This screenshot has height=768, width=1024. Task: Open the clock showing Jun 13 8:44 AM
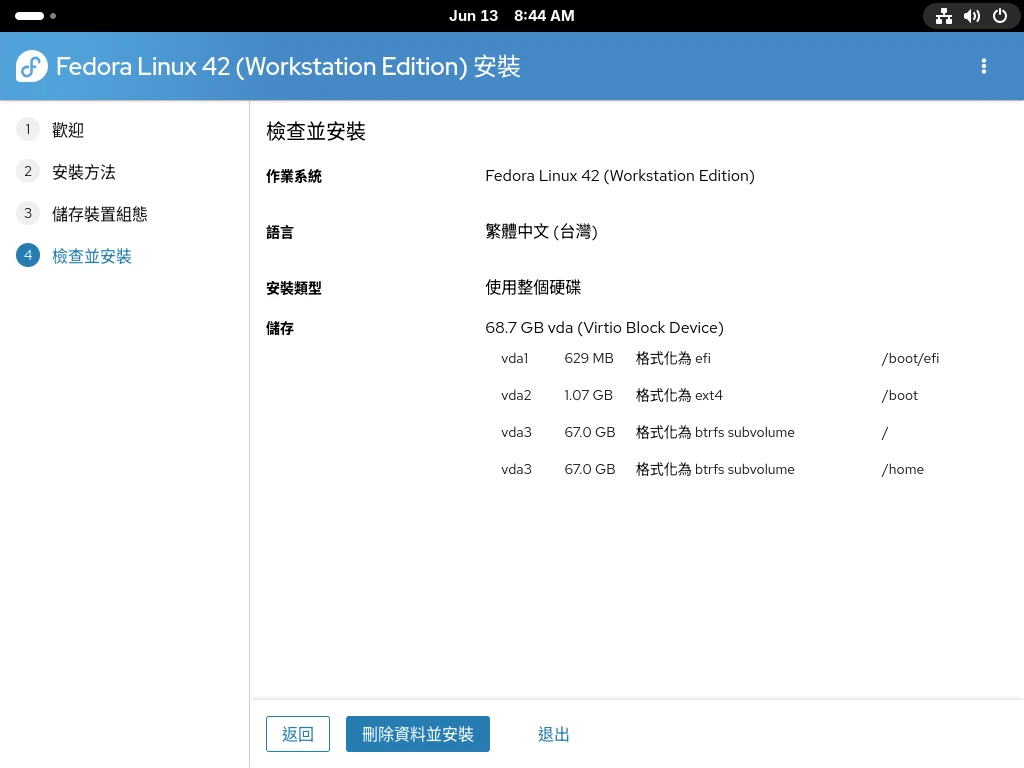point(511,16)
